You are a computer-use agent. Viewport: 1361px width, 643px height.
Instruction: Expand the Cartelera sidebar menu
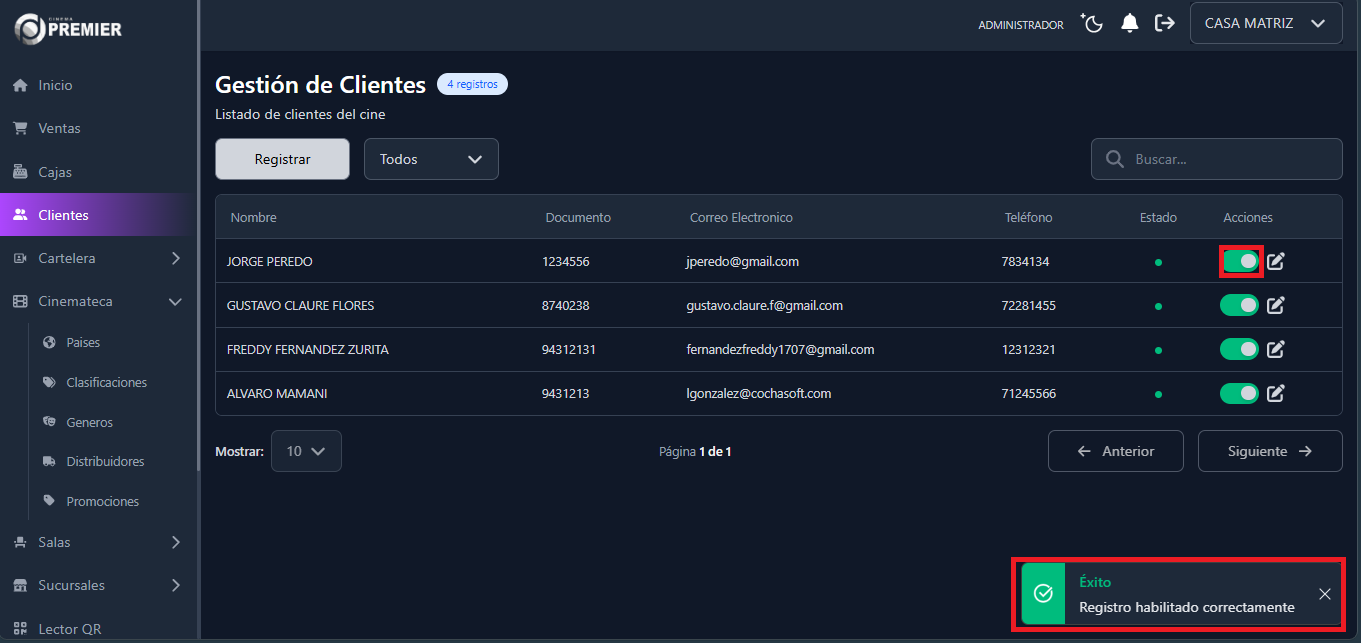click(x=98, y=258)
